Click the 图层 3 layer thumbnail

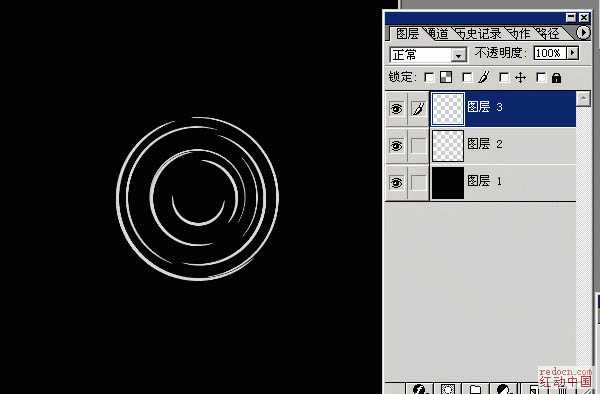[x=448, y=109]
